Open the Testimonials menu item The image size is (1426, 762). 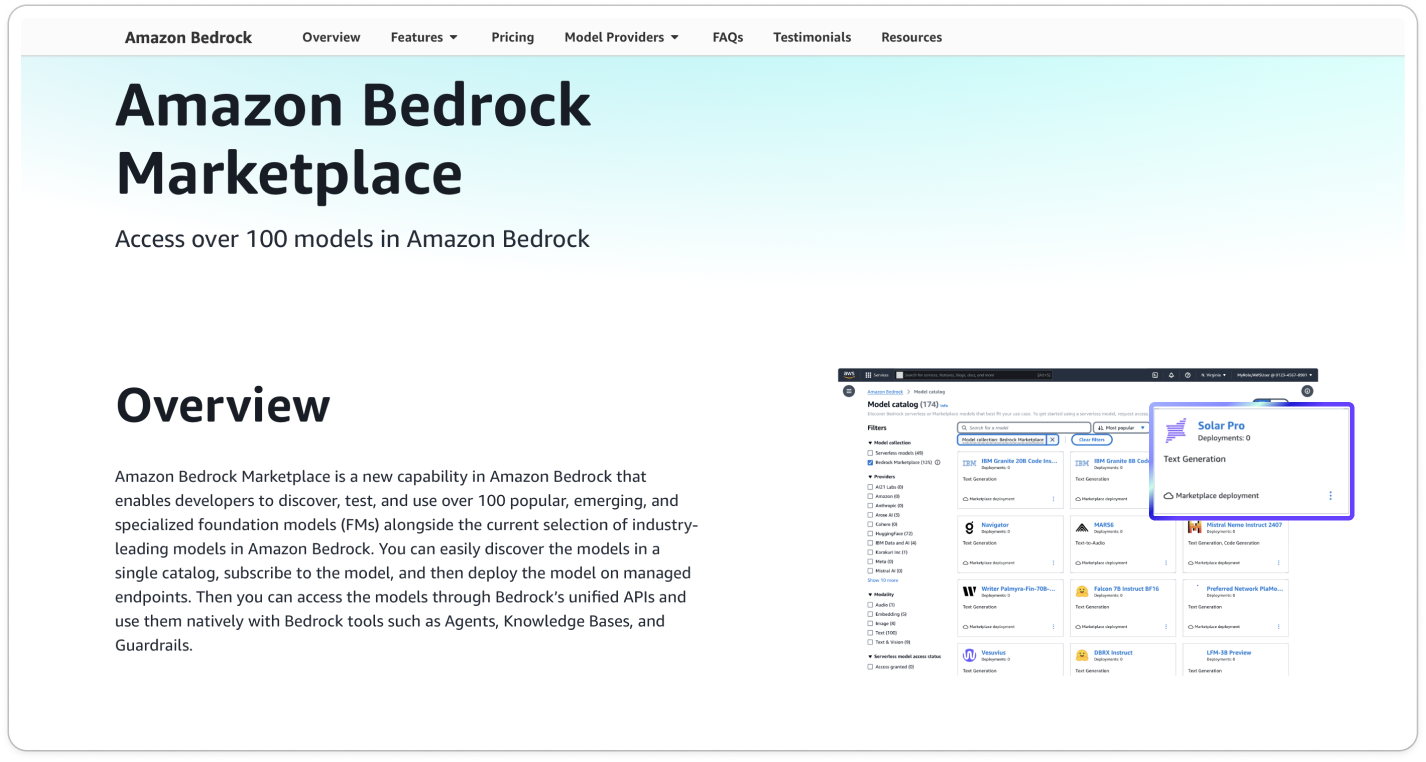(x=811, y=37)
